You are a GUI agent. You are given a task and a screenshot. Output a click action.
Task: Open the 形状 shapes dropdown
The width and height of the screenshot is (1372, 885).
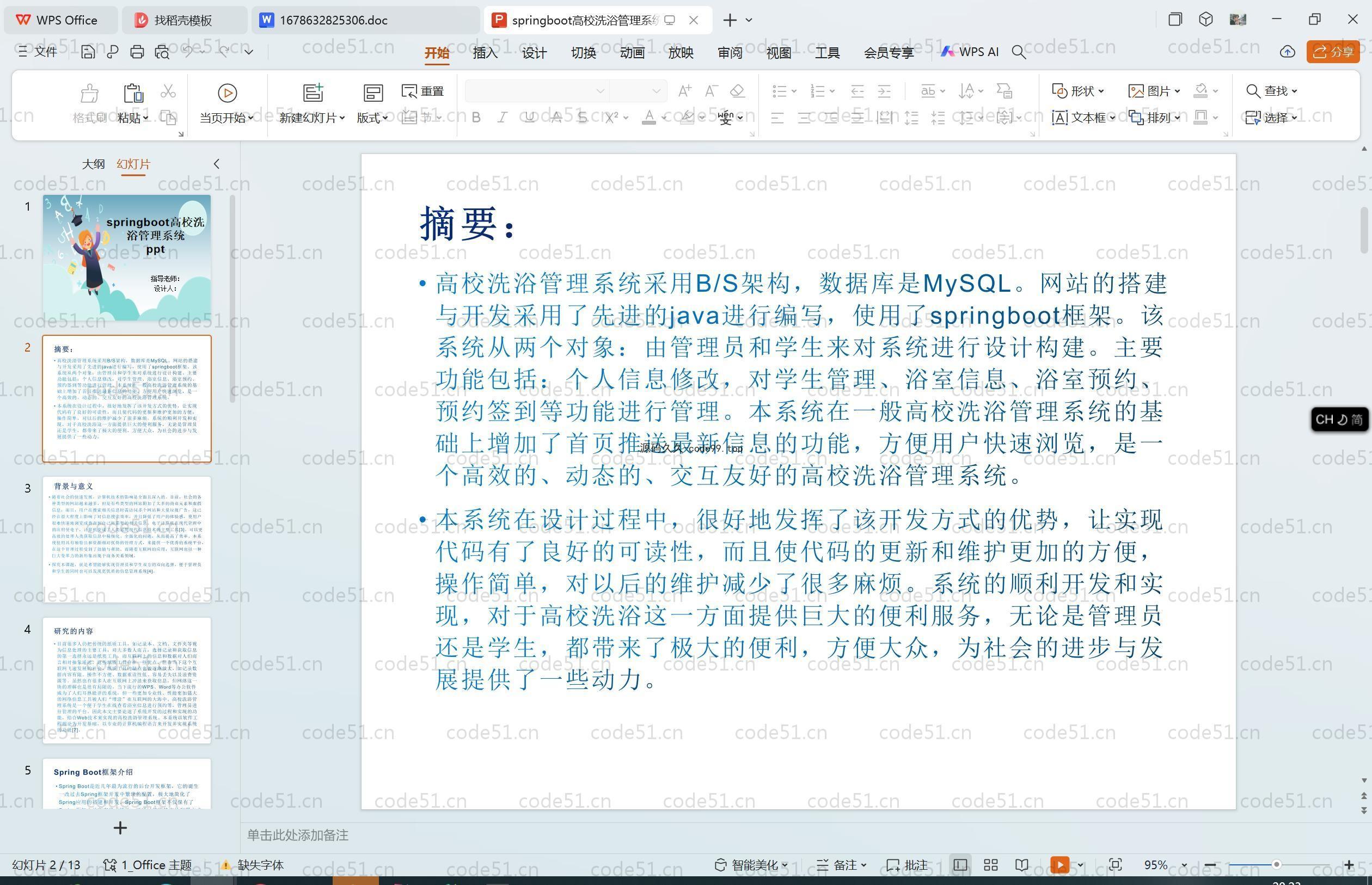[x=1077, y=91]
